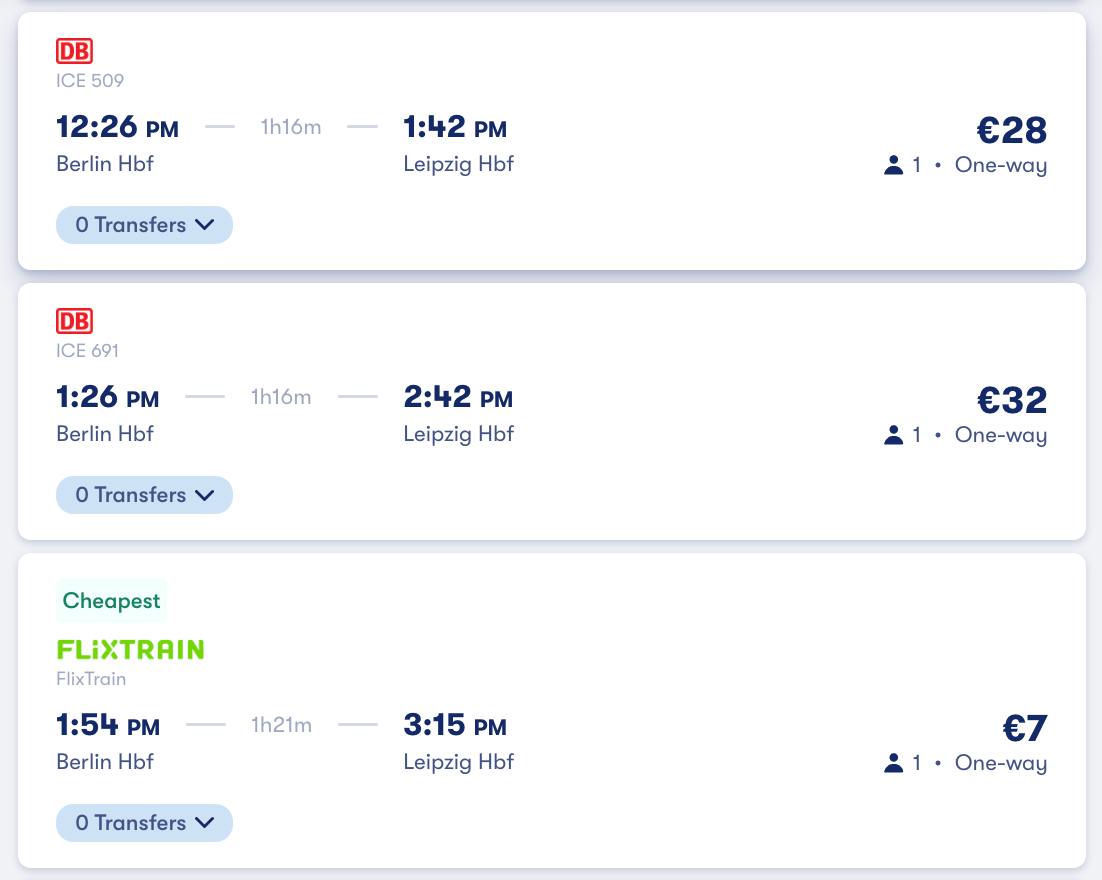Click the DB logo on ICE 509 card
Viewport: 1102px width, 880px height.
pyautogui.click(x=74, y=51)
